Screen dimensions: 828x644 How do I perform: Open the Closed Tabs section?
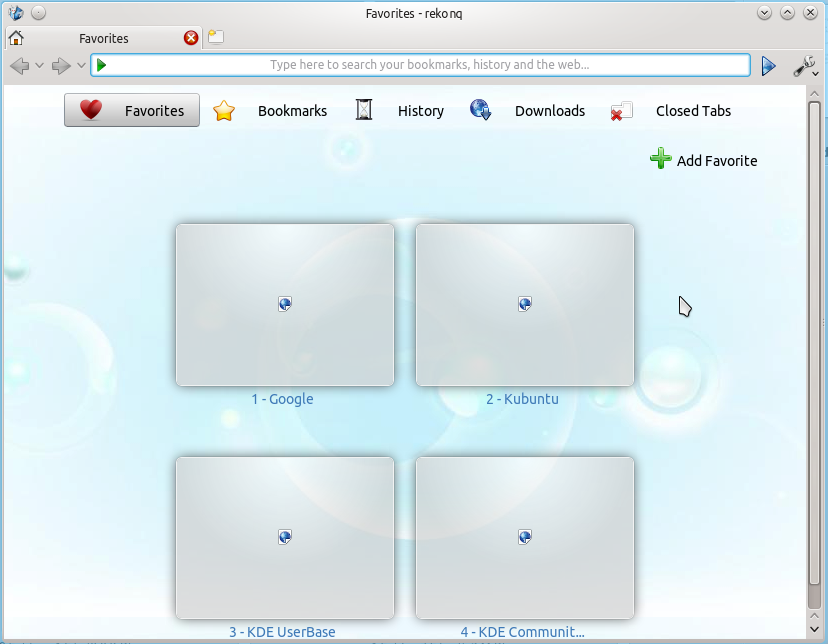point(693,111)
